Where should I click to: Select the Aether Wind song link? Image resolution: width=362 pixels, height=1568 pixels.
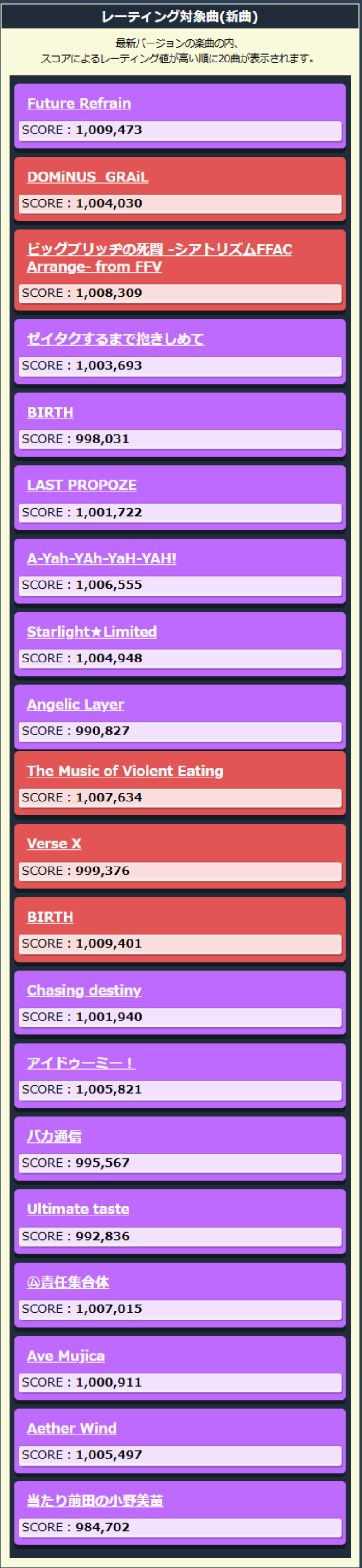(x=72, y=1428)
